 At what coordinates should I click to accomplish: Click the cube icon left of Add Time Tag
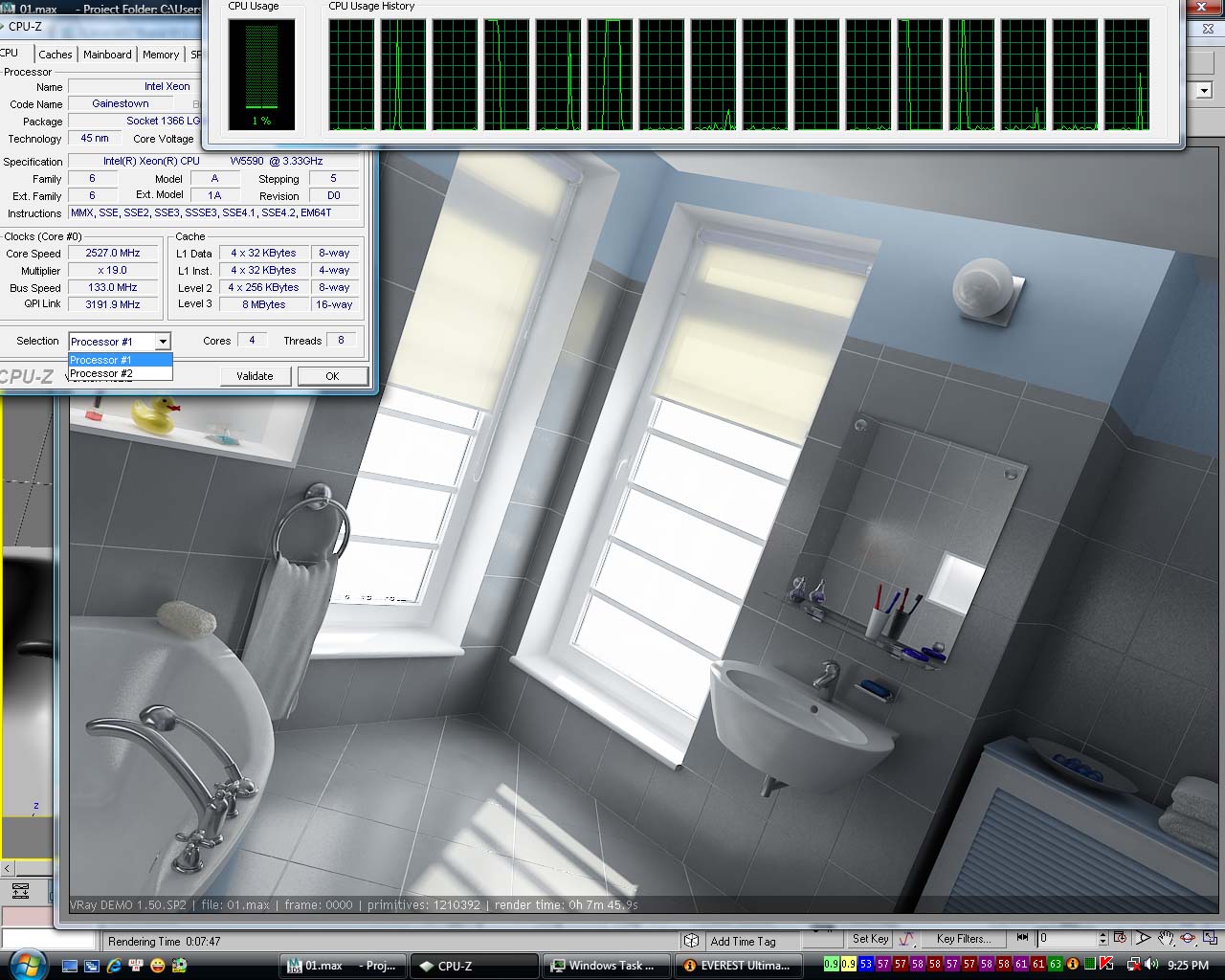[691, 941]
